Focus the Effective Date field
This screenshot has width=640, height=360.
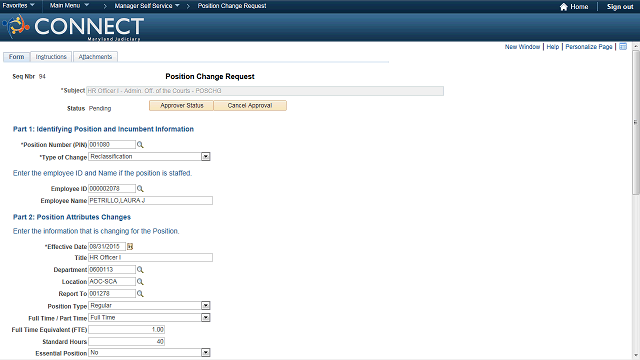click(x=107, y=247)
